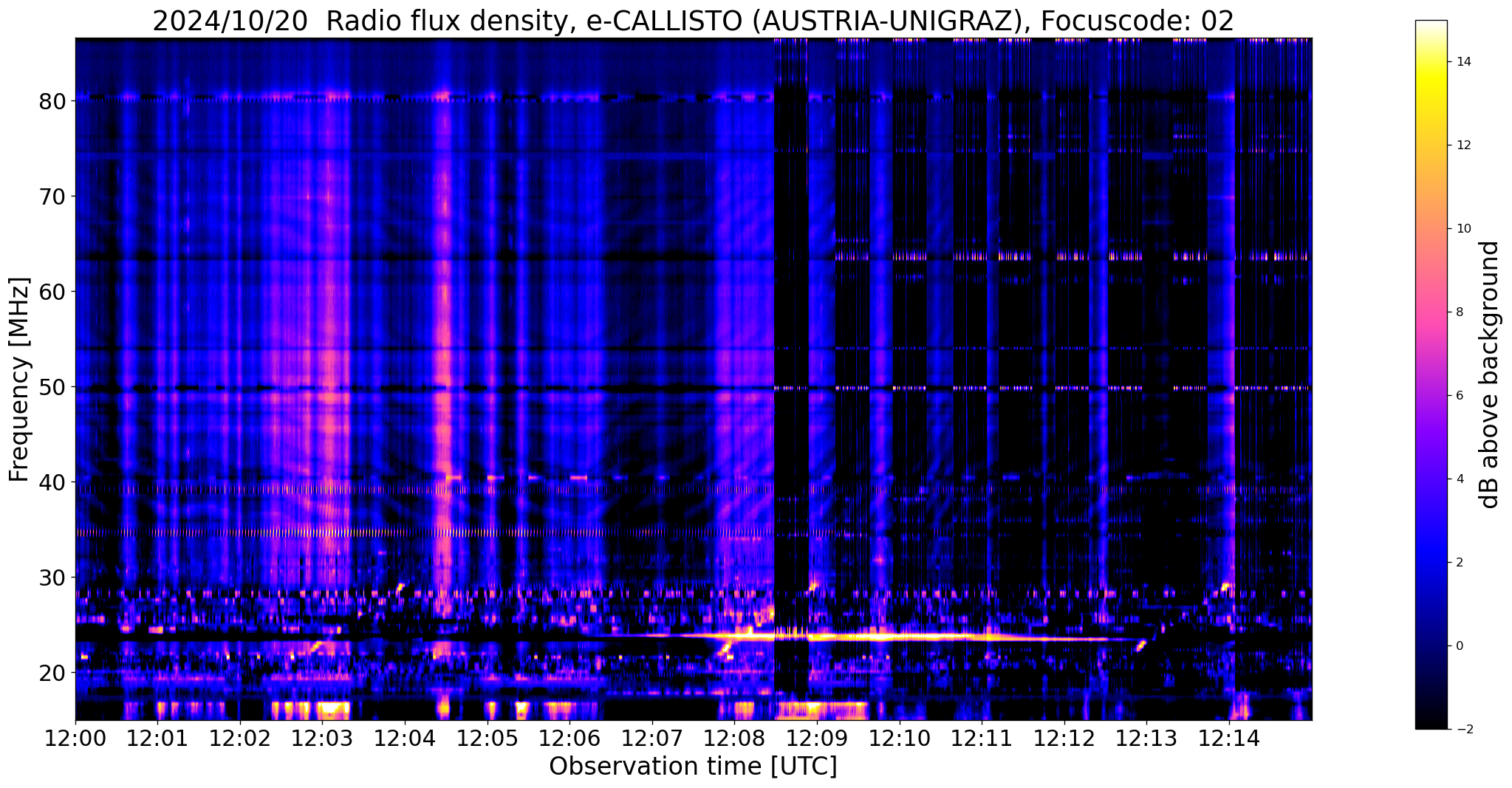Viewport: 1512px width, 788px height.
Task: Click the 12:03 time tick label
Action: pyautogui.click(x=322, y=739)
